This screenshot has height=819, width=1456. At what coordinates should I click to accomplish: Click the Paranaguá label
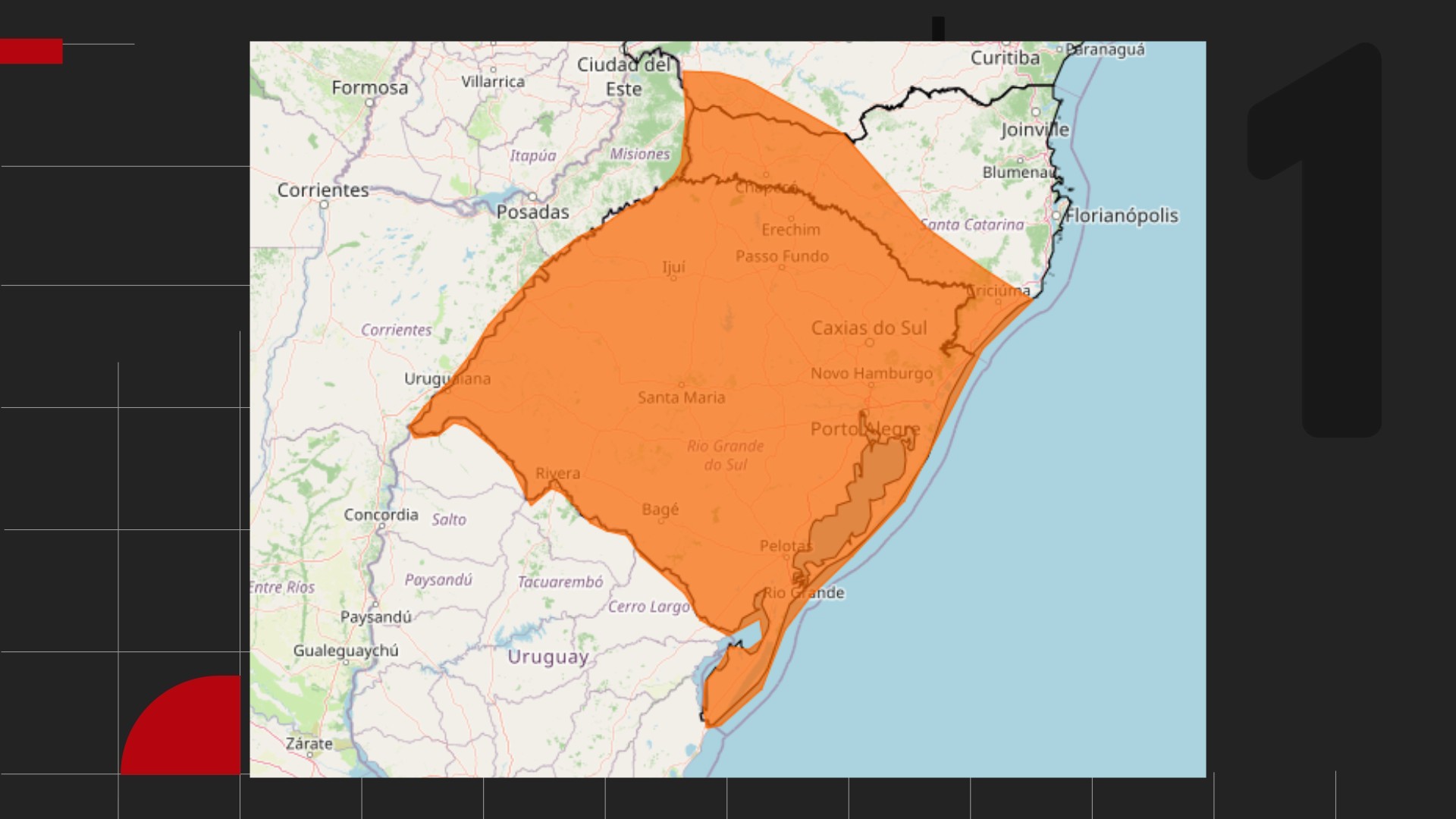pos(1105,50)
